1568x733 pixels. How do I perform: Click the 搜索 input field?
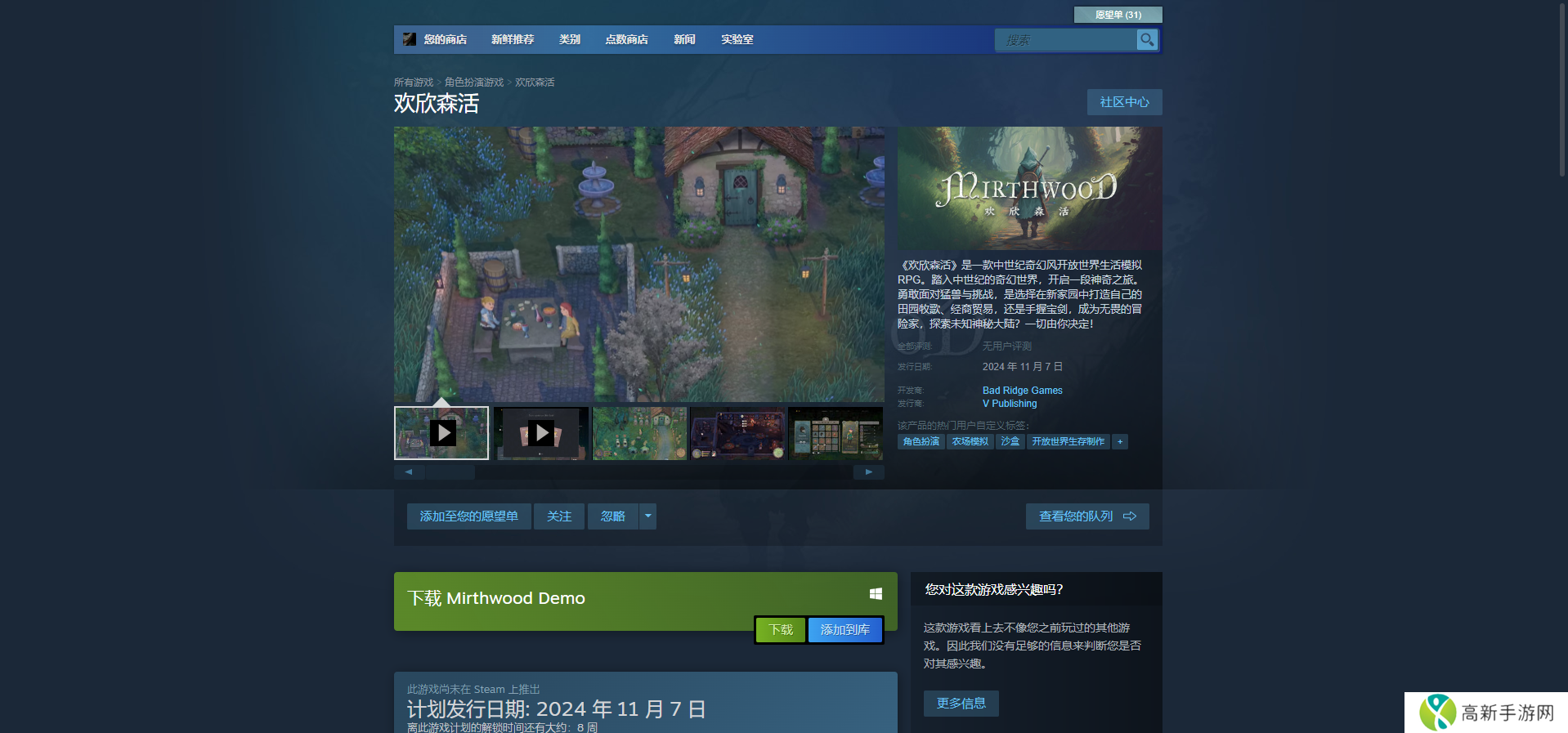pyautogui.click(x=1065, y=40)
